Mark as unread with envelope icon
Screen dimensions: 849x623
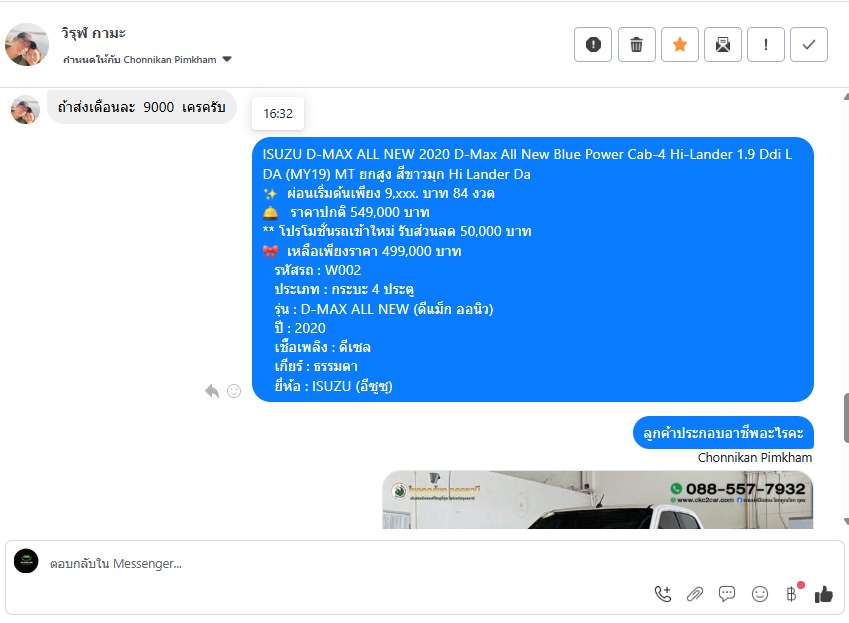click(x=722, y=44)
